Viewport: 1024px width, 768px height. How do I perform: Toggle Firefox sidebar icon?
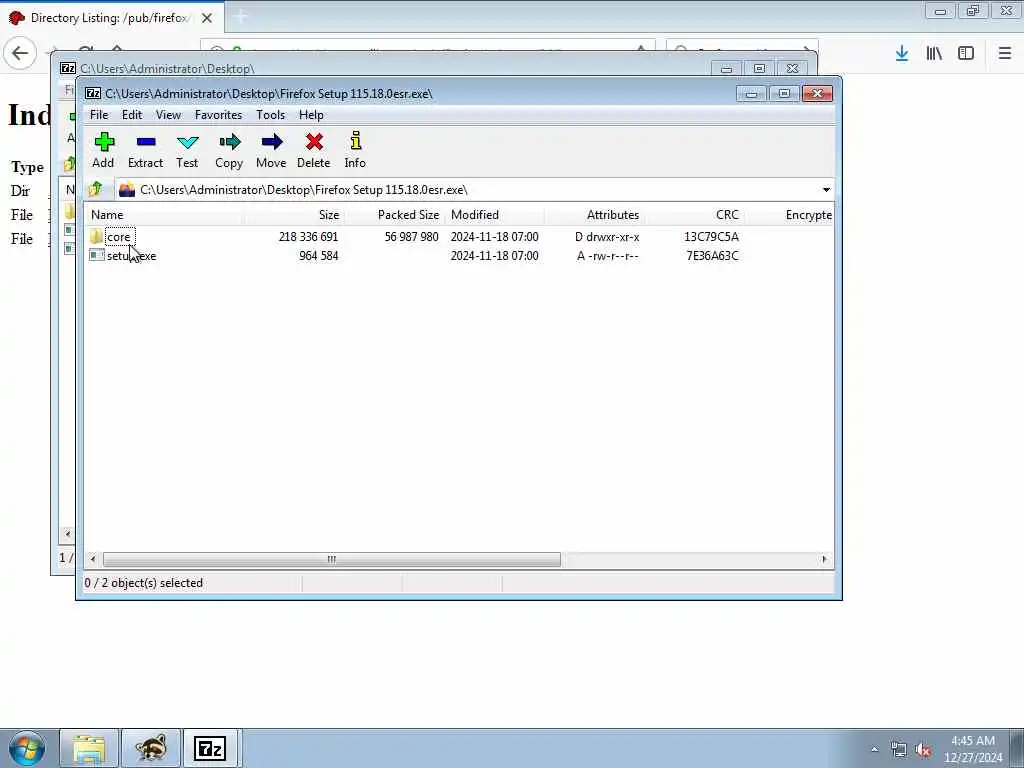[x=966, y=54]
